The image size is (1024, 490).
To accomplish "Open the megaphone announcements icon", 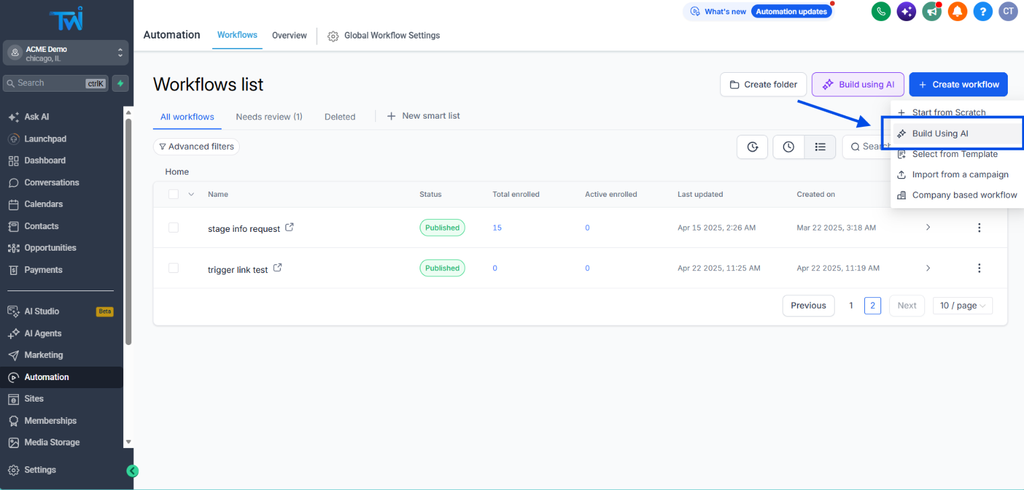I will 931,11.
